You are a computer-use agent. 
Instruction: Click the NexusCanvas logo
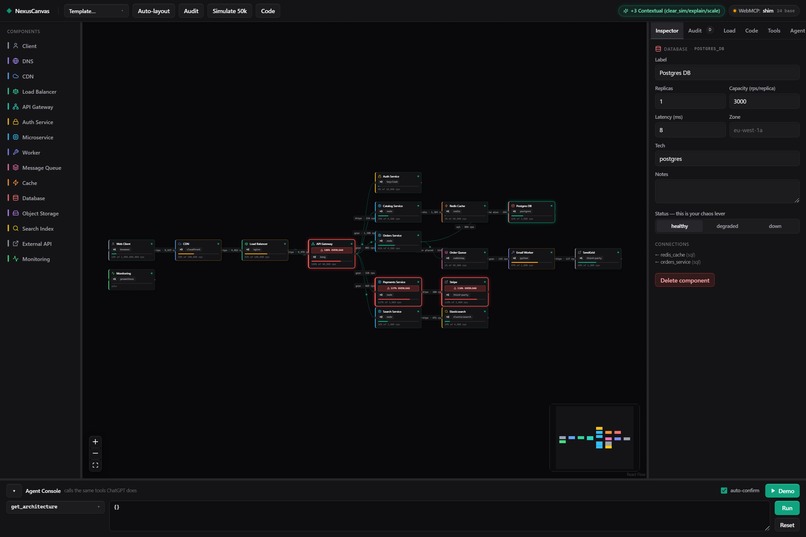click(x=28, y=11)
